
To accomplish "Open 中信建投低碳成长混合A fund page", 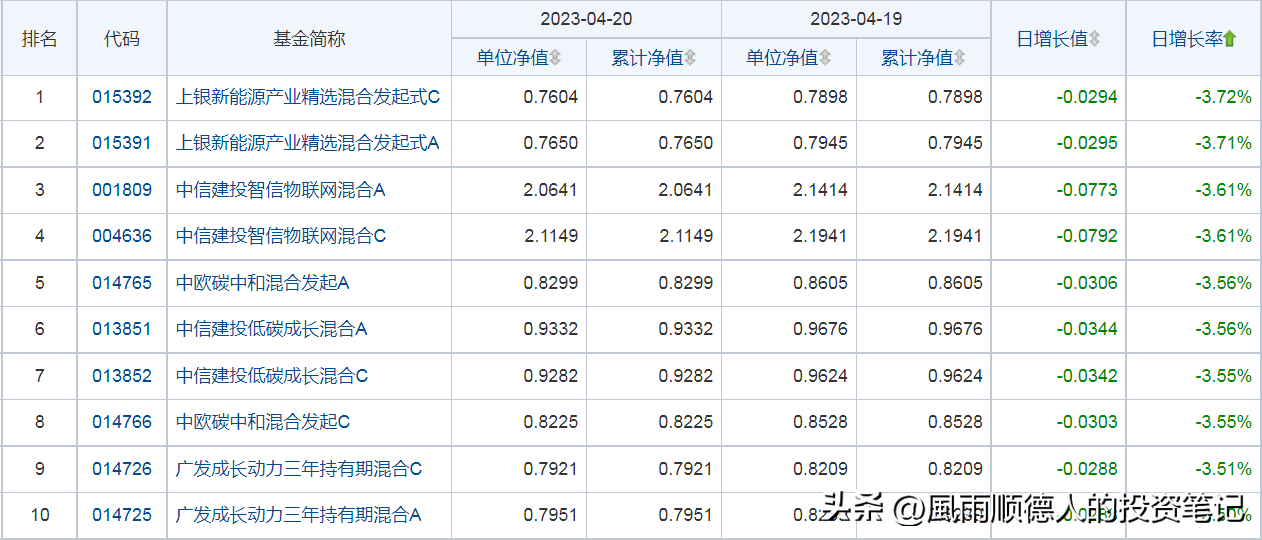I will (272, 329).
